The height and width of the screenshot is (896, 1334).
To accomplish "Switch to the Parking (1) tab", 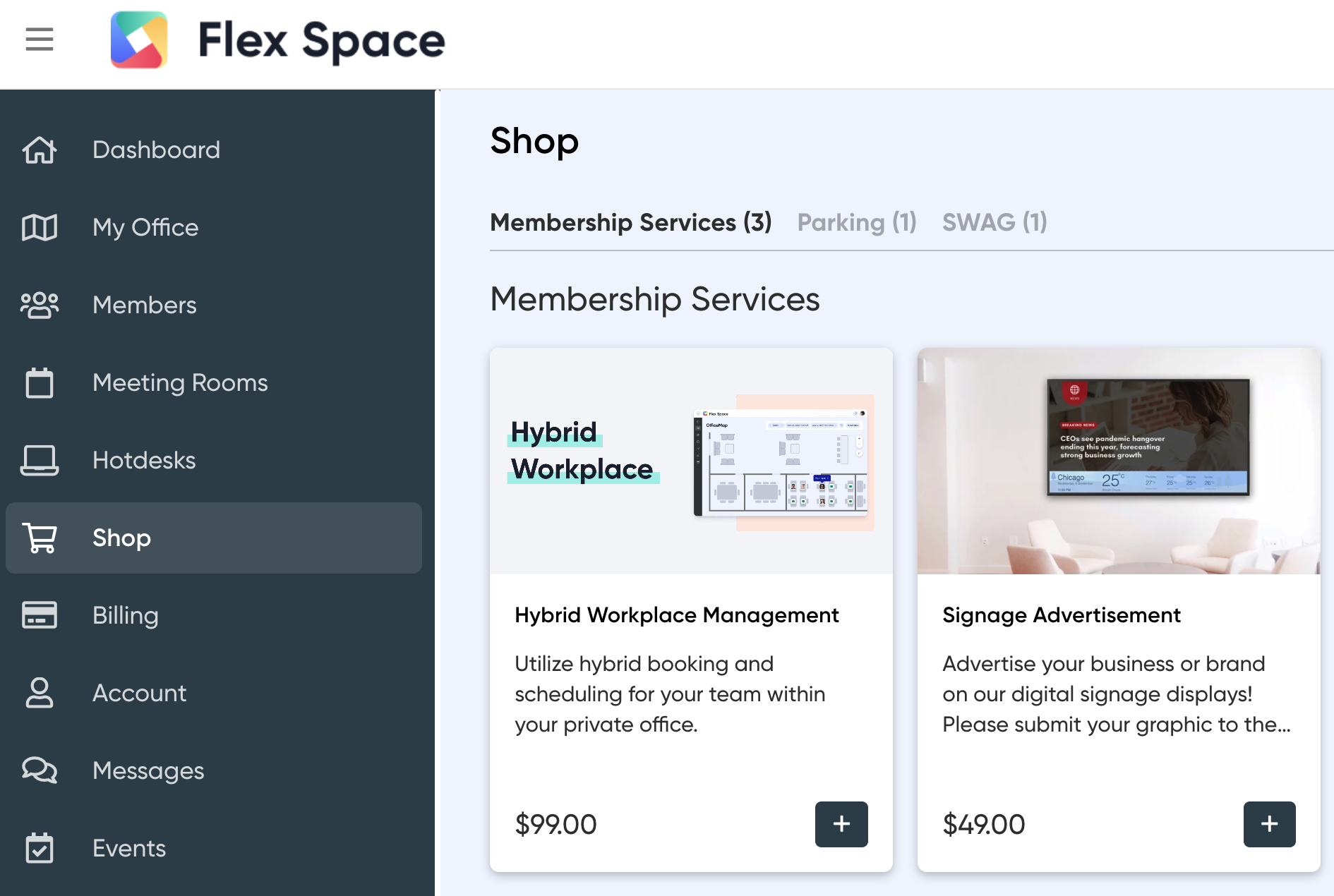I will pyautogui.click(x=857, y=222).
